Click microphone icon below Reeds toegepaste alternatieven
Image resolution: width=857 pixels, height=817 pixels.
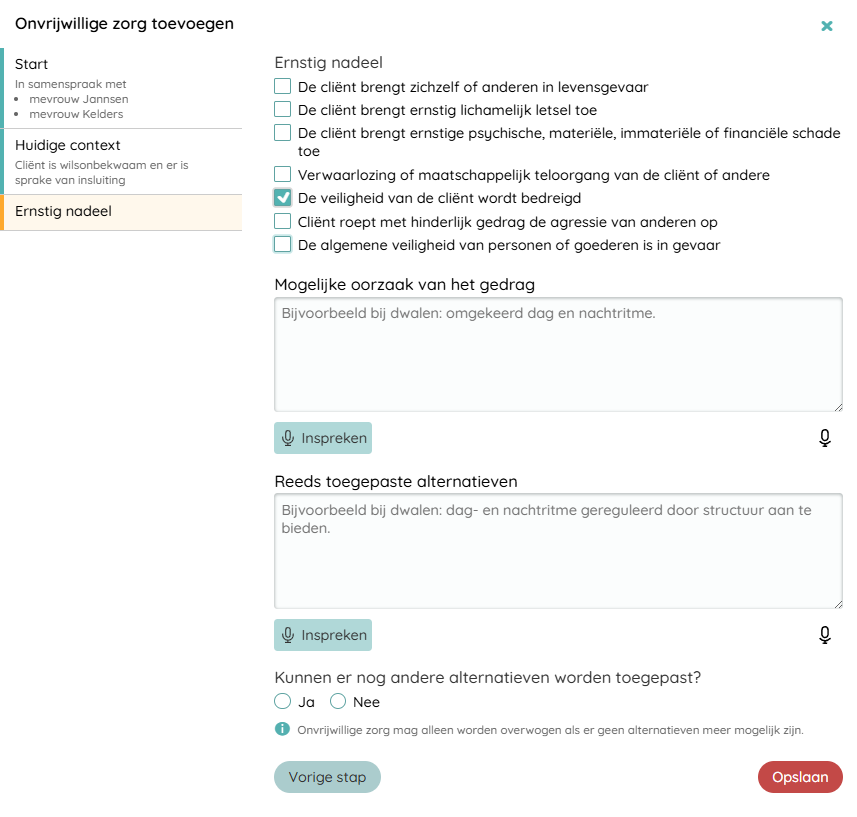(824, 635)
